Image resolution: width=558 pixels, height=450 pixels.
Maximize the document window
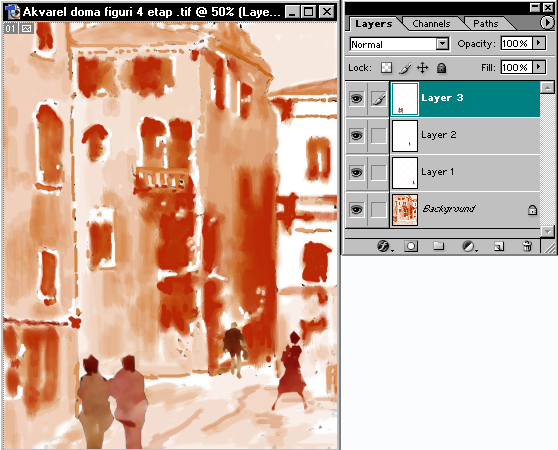click(309, 12)
